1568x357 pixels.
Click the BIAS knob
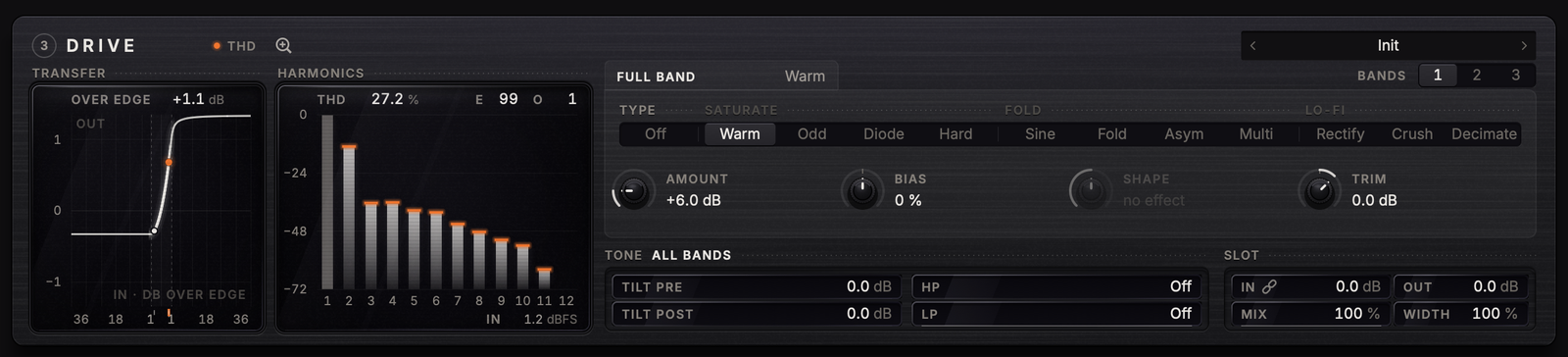point(862,189)
